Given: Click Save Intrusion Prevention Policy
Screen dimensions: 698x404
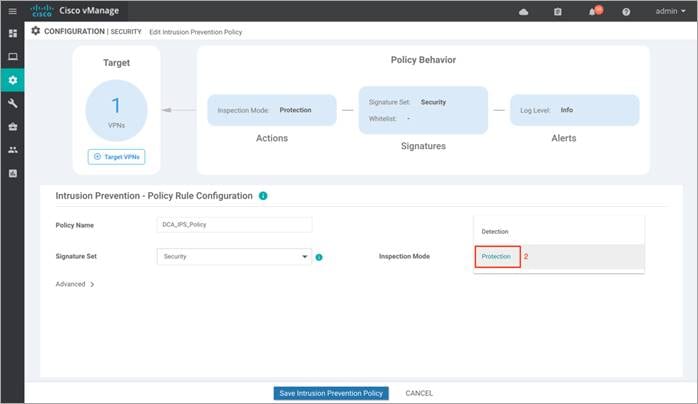Looking at the screenshot, I should (331, 393).
